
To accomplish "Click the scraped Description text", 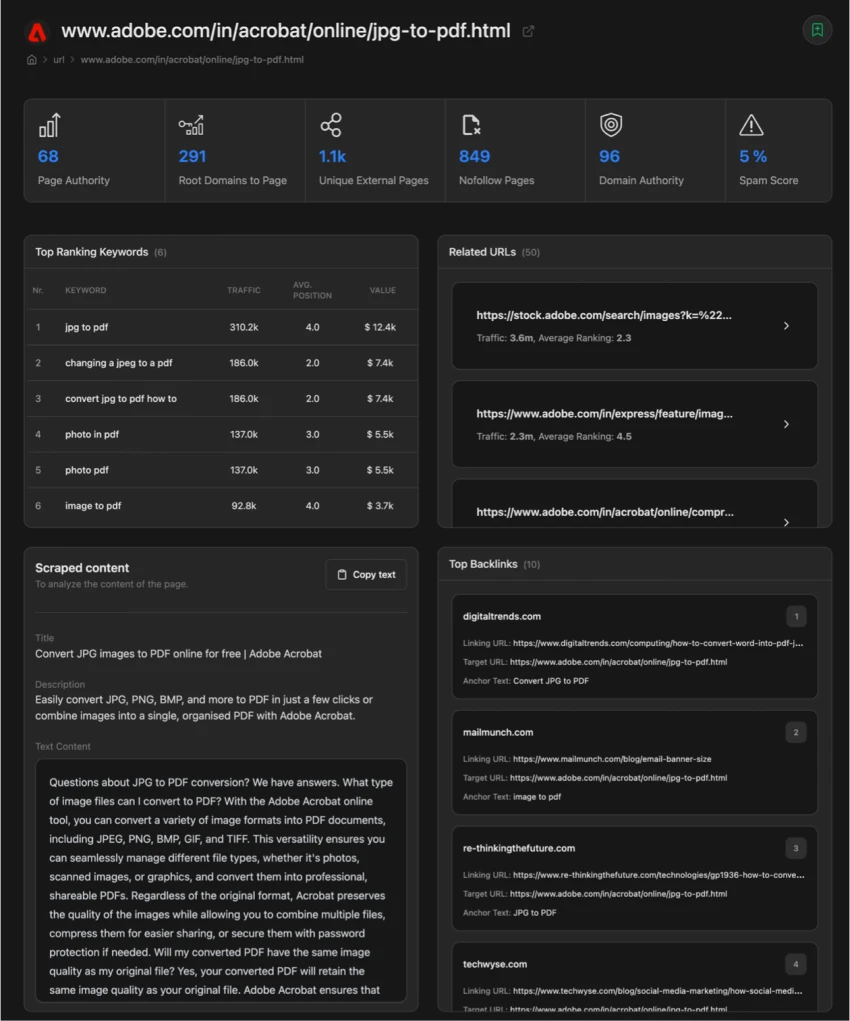I will [204, 708].
